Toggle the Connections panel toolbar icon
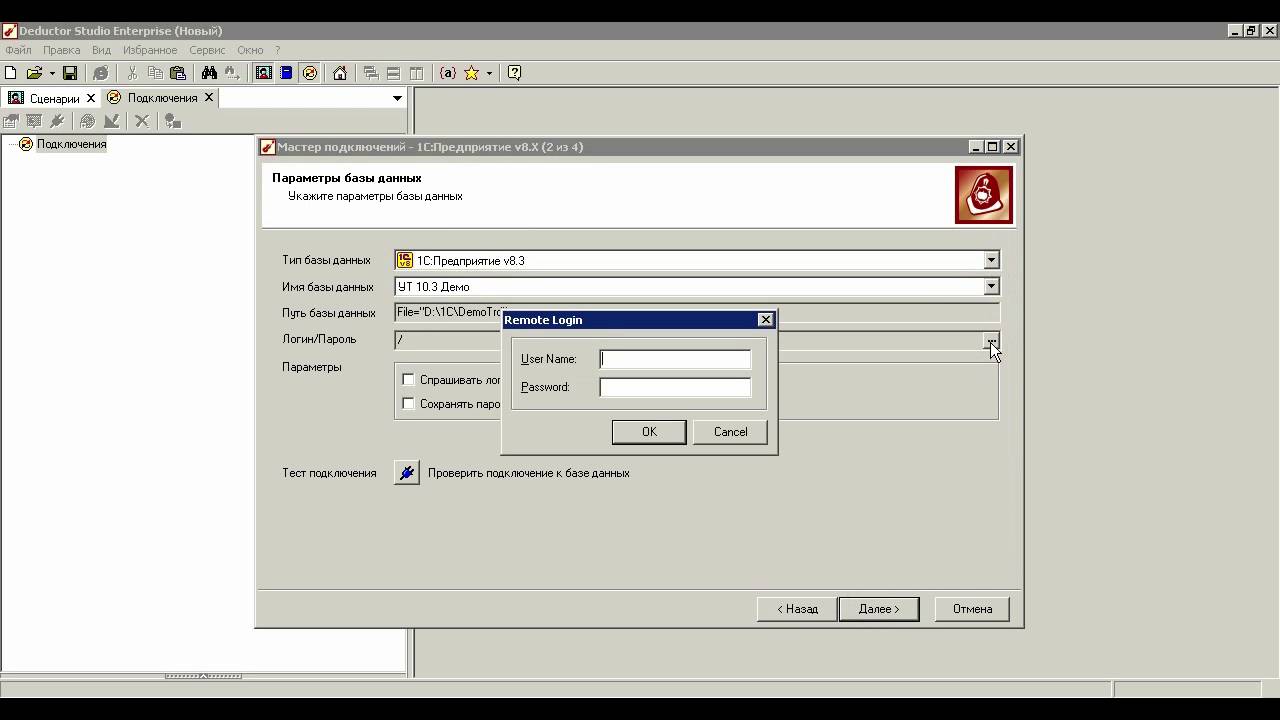Image resolution: width=1280 pixels, height=720 pixels. pos(310,73)
